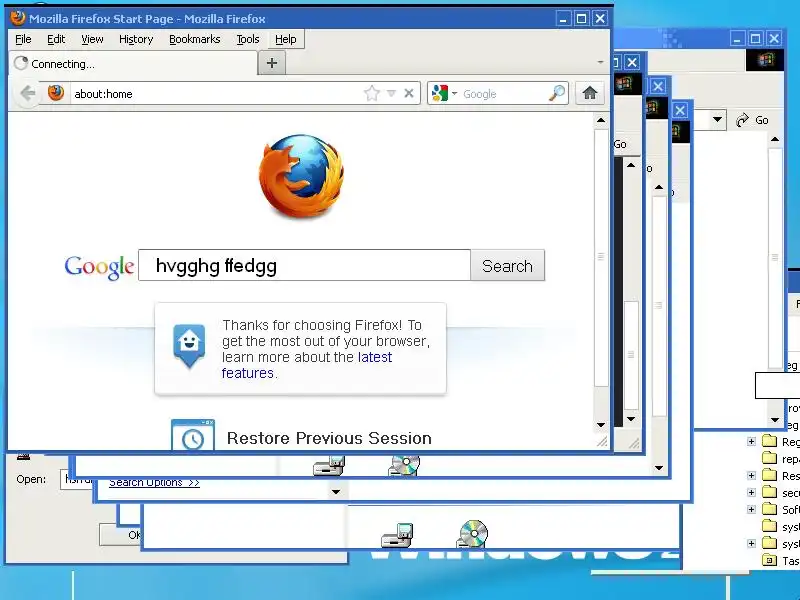Select the rep folder icon in the tree
Screen dimensions: 800x600
(769, 458)
